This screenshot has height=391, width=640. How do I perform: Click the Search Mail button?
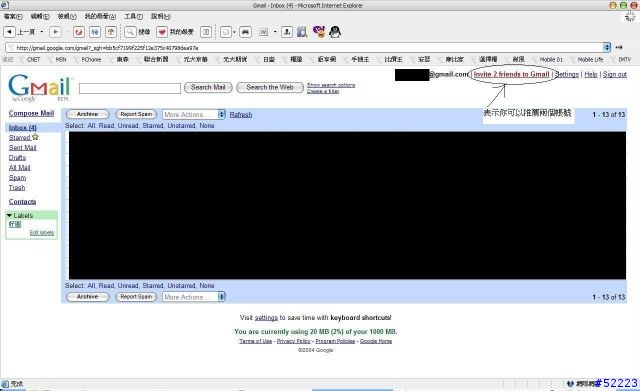pyautogui.click(x=208, y=87)
